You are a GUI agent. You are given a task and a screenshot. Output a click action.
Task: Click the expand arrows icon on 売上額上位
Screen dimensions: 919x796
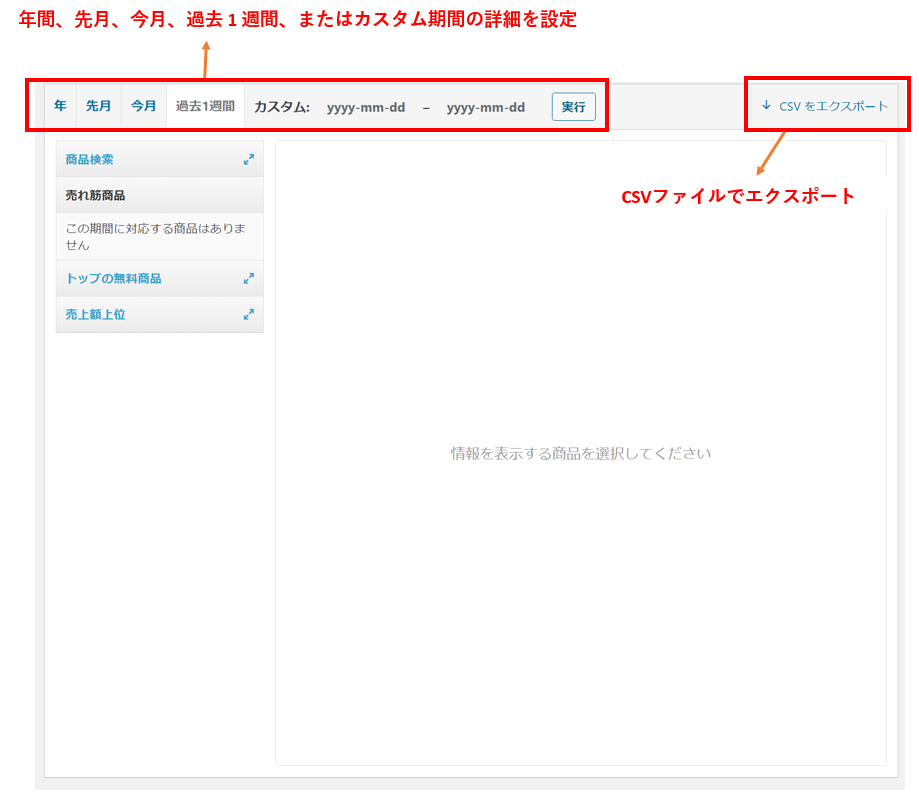click(248, 314)
